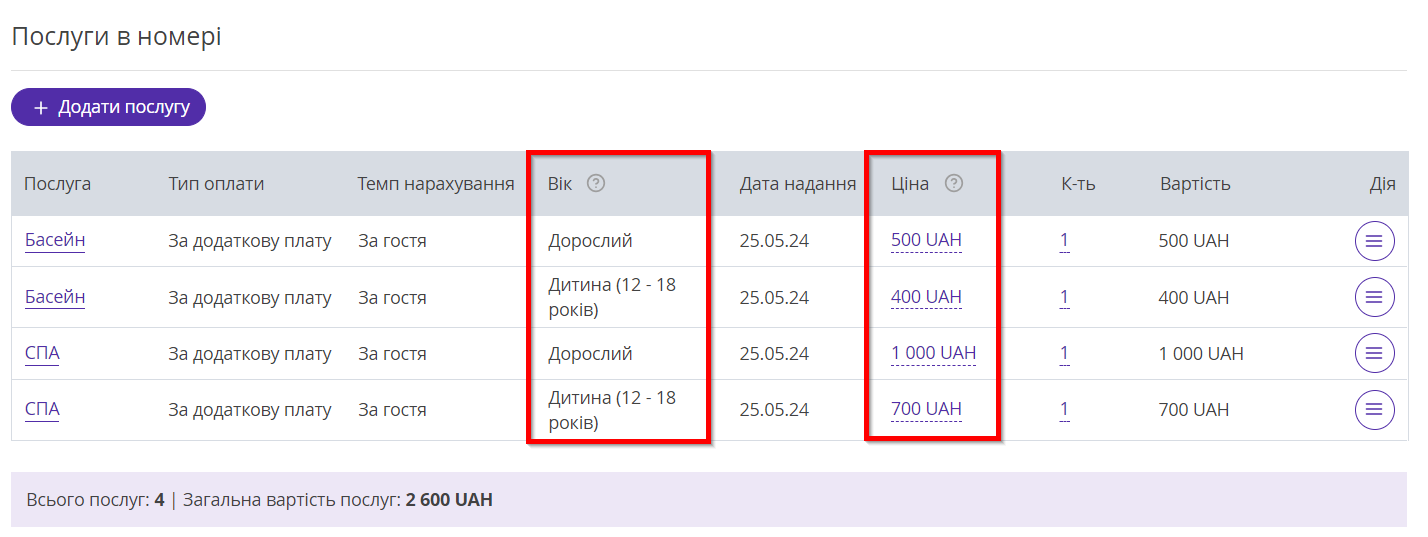
Task: Click the Послуга column header
Action: 58,184
